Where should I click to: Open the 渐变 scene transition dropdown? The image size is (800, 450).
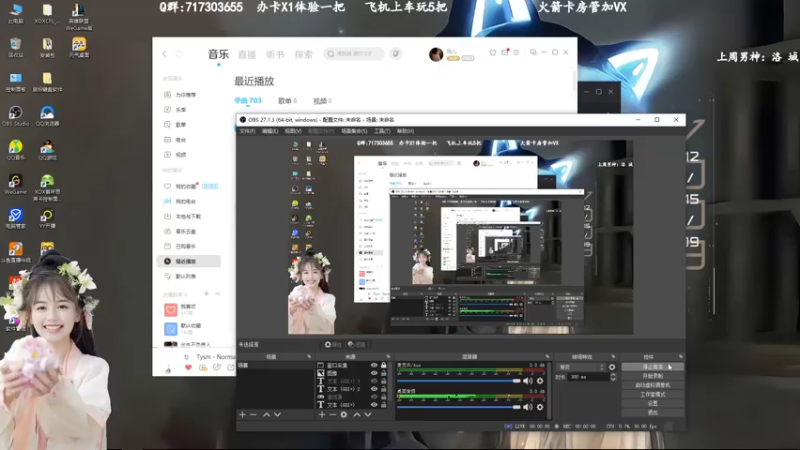click(581, 367)
